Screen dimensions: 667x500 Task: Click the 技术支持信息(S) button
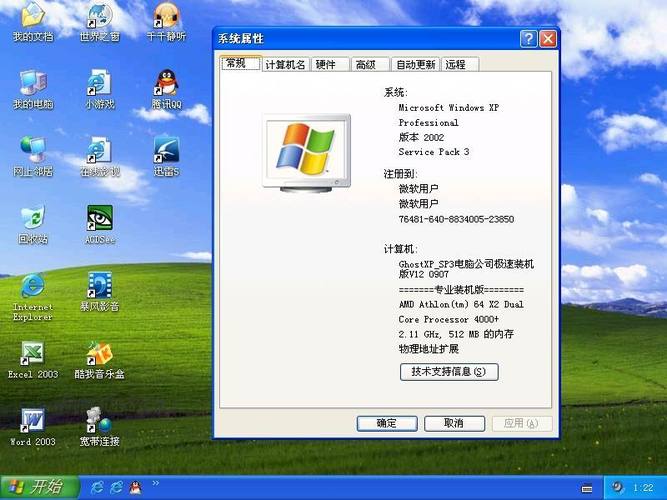pyautogui.click(x=449, y=371)
